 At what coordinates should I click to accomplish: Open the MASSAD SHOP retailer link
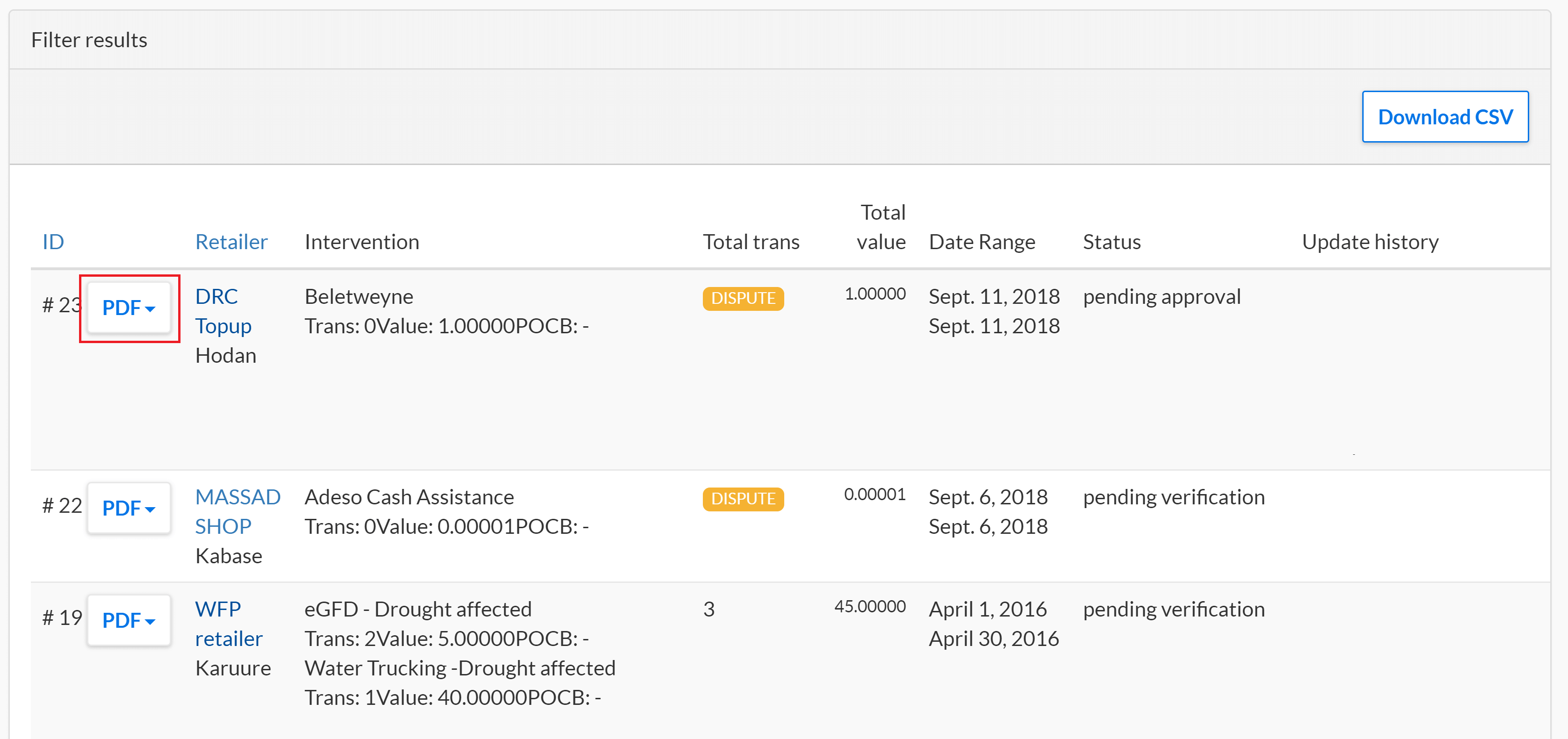pos(238,511)
